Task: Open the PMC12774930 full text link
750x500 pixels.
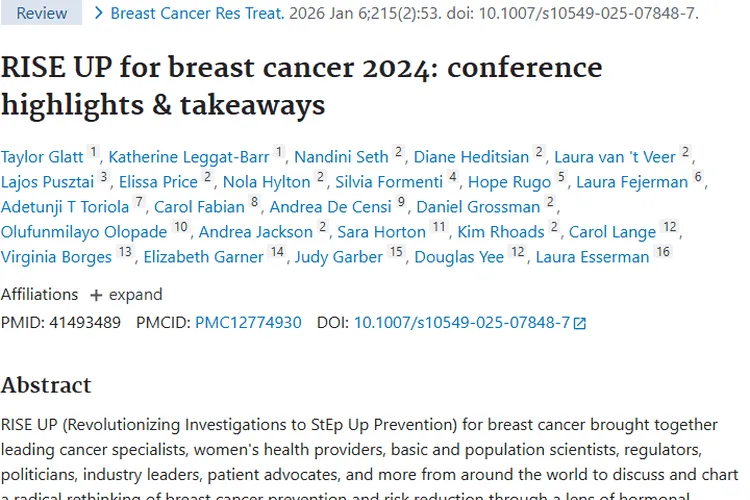Action: (248, 322)
